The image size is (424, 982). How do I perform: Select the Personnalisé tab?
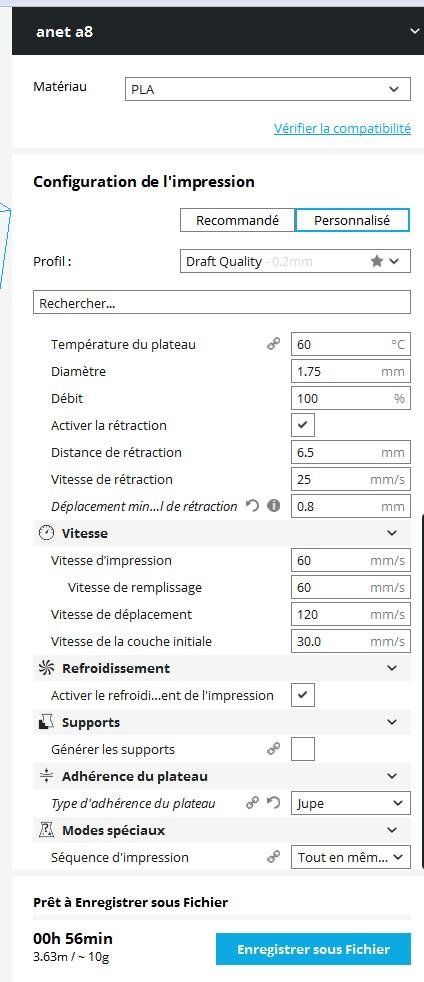tap(352, 220)
